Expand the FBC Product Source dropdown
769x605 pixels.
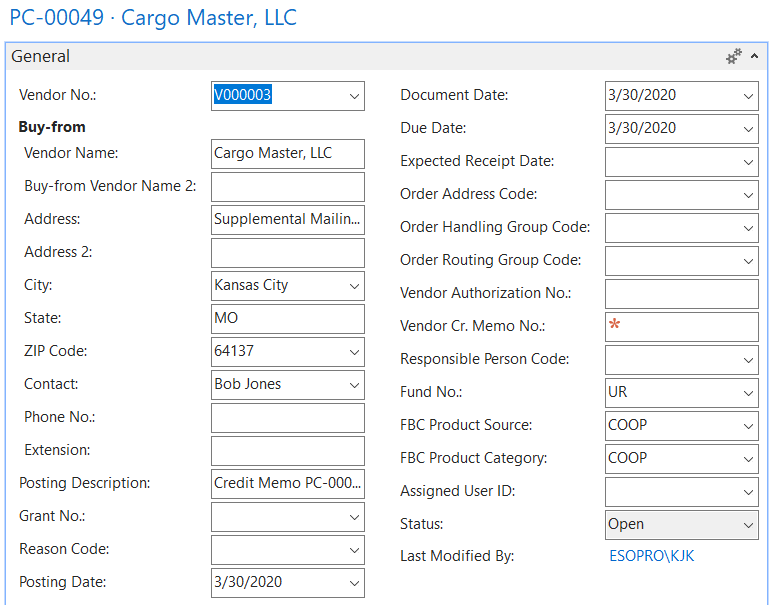pos(748,426)
